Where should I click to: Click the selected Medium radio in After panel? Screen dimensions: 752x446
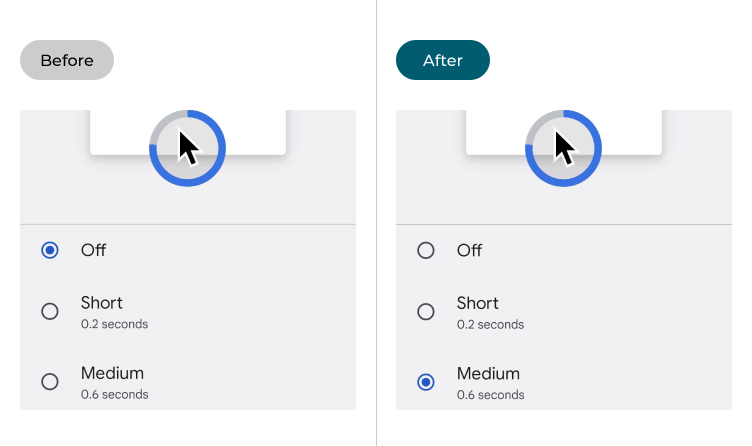[x=426, y=382]
